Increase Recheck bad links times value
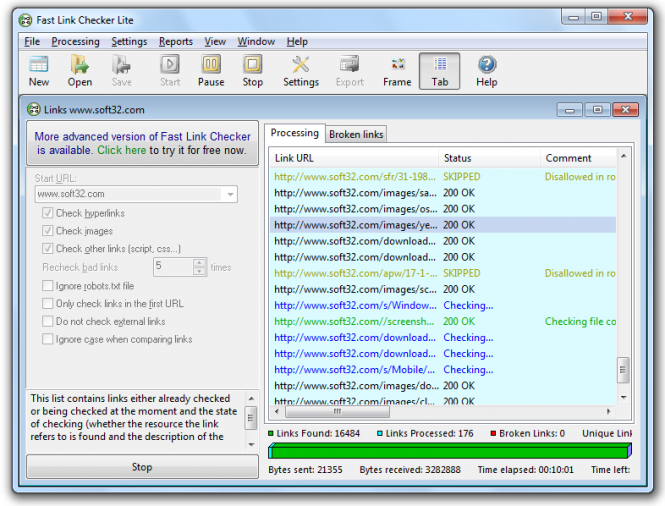Viewport: 665px width, 506px height. (199, 263)
